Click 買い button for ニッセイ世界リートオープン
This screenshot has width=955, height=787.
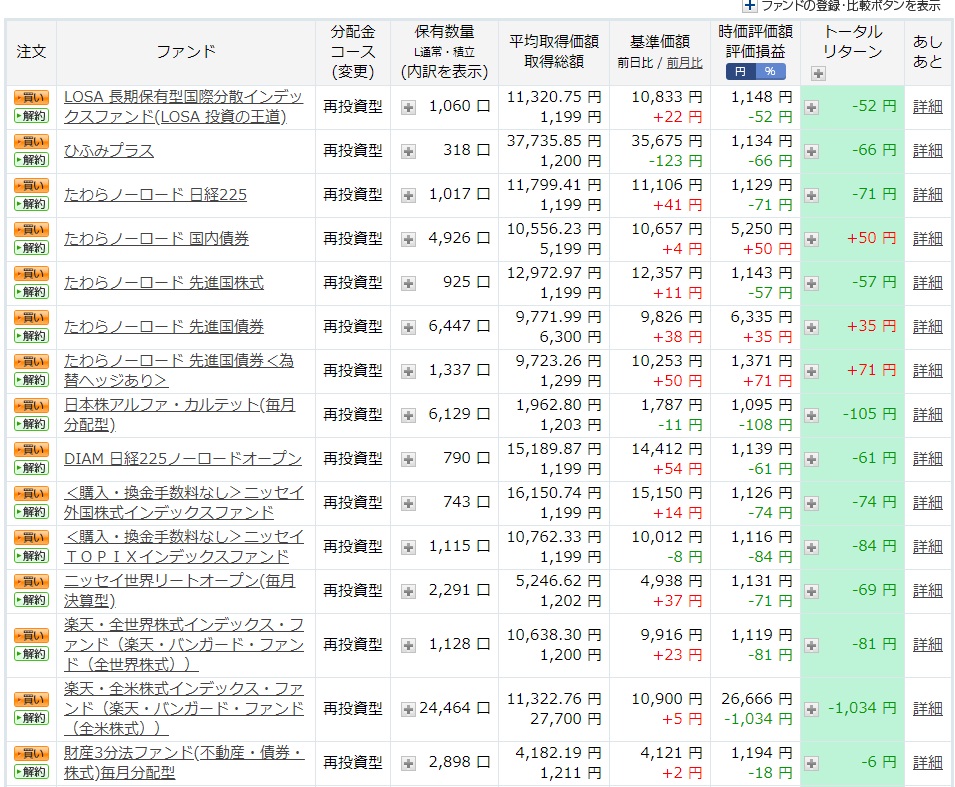tap(31, 581)
